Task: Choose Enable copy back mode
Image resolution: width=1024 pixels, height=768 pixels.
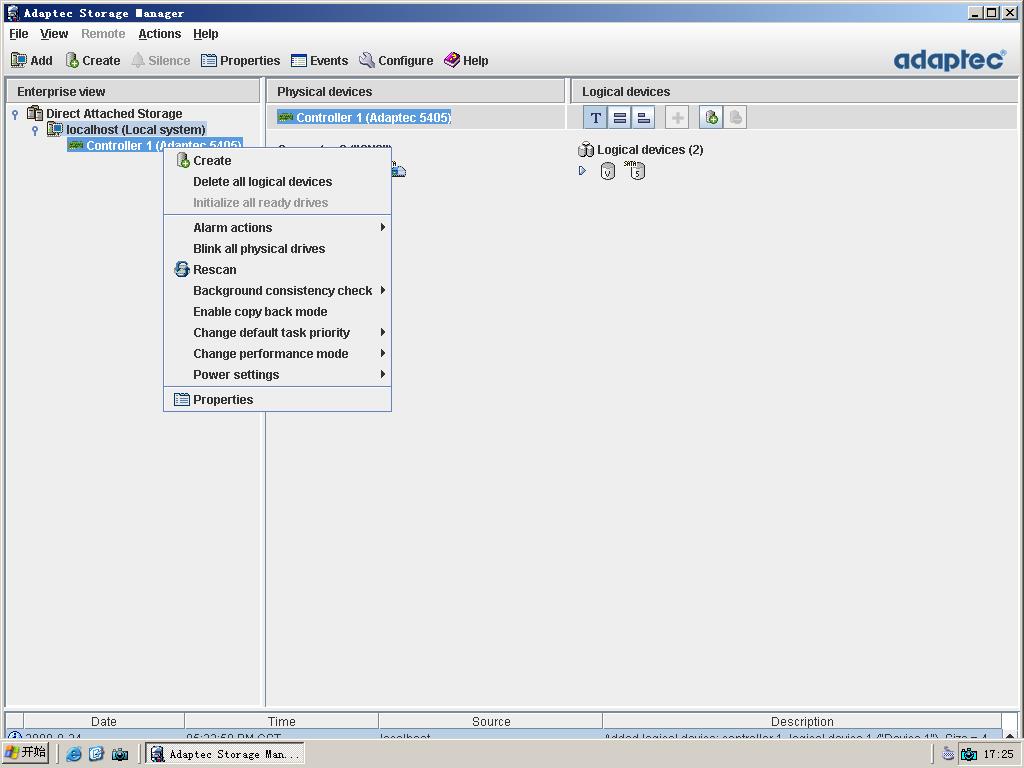Action: click(260, 312)
